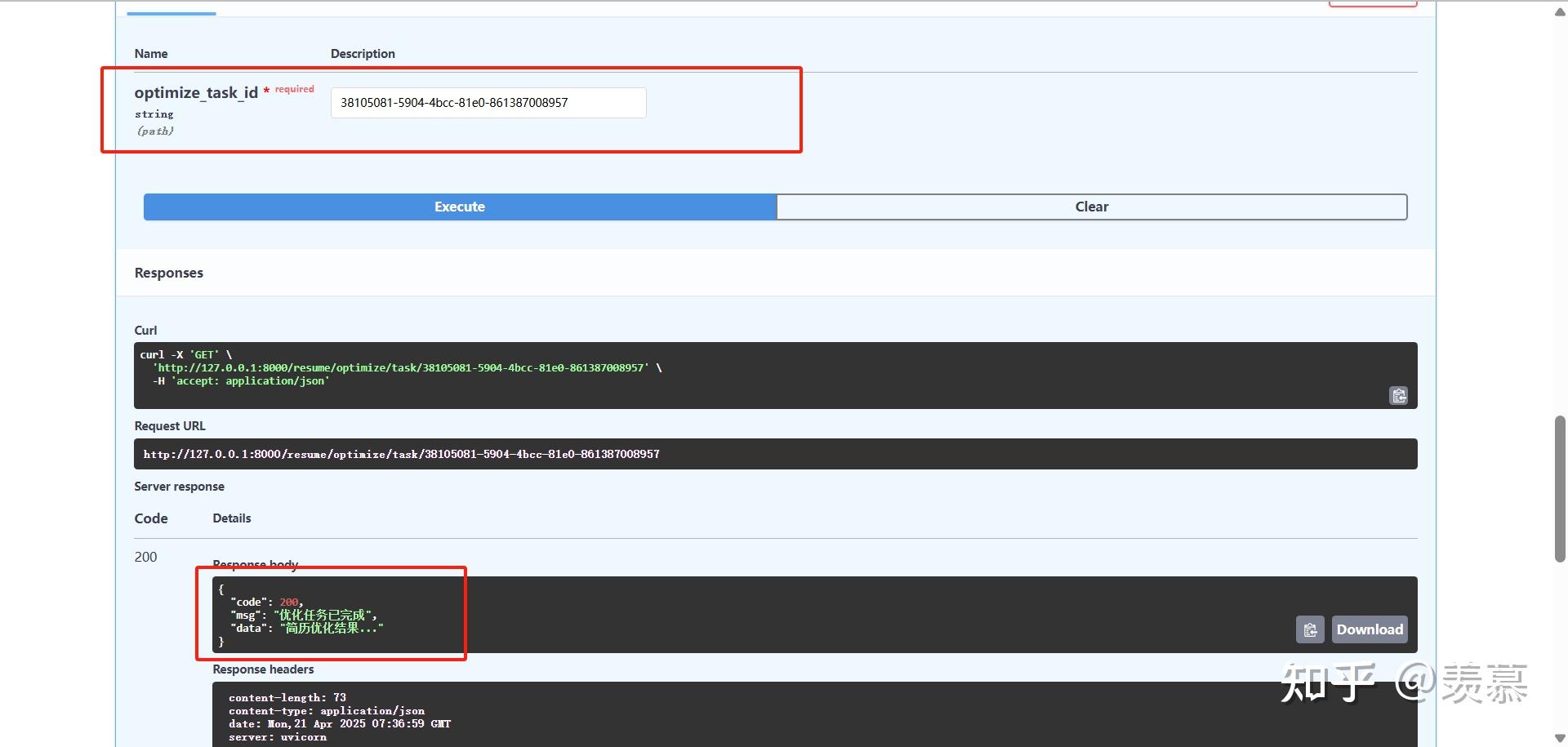Click the scrollbar down arrow
1568x747 pixels.
(1558, 737)
